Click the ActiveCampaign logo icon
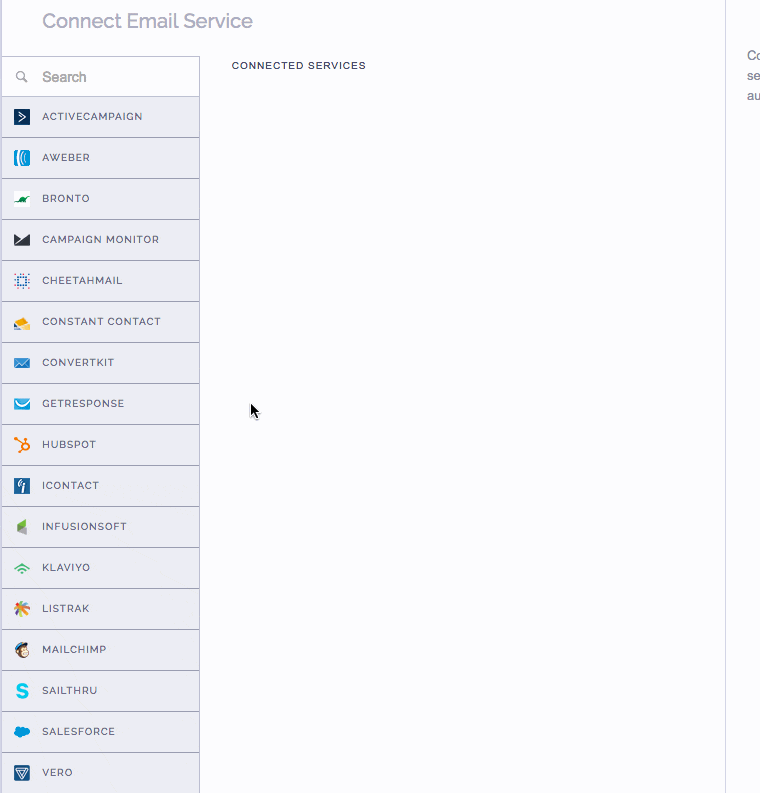This screenshot has width=760, height=793. (x=22, y=117)
